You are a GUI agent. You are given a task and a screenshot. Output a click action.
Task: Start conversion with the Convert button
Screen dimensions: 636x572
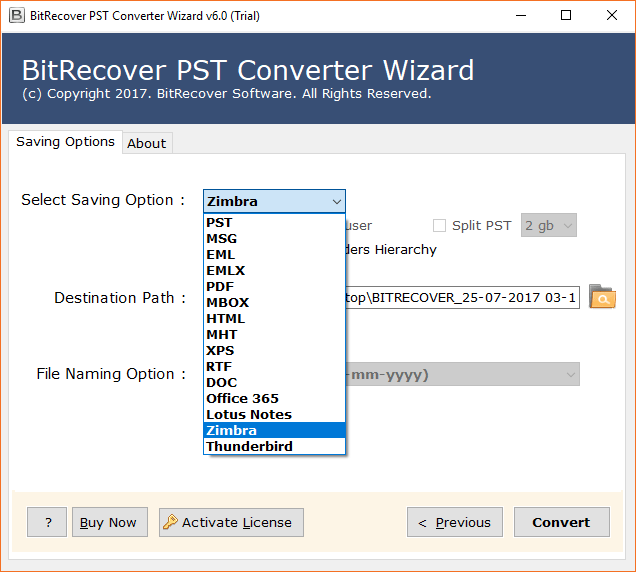point(562,522)
